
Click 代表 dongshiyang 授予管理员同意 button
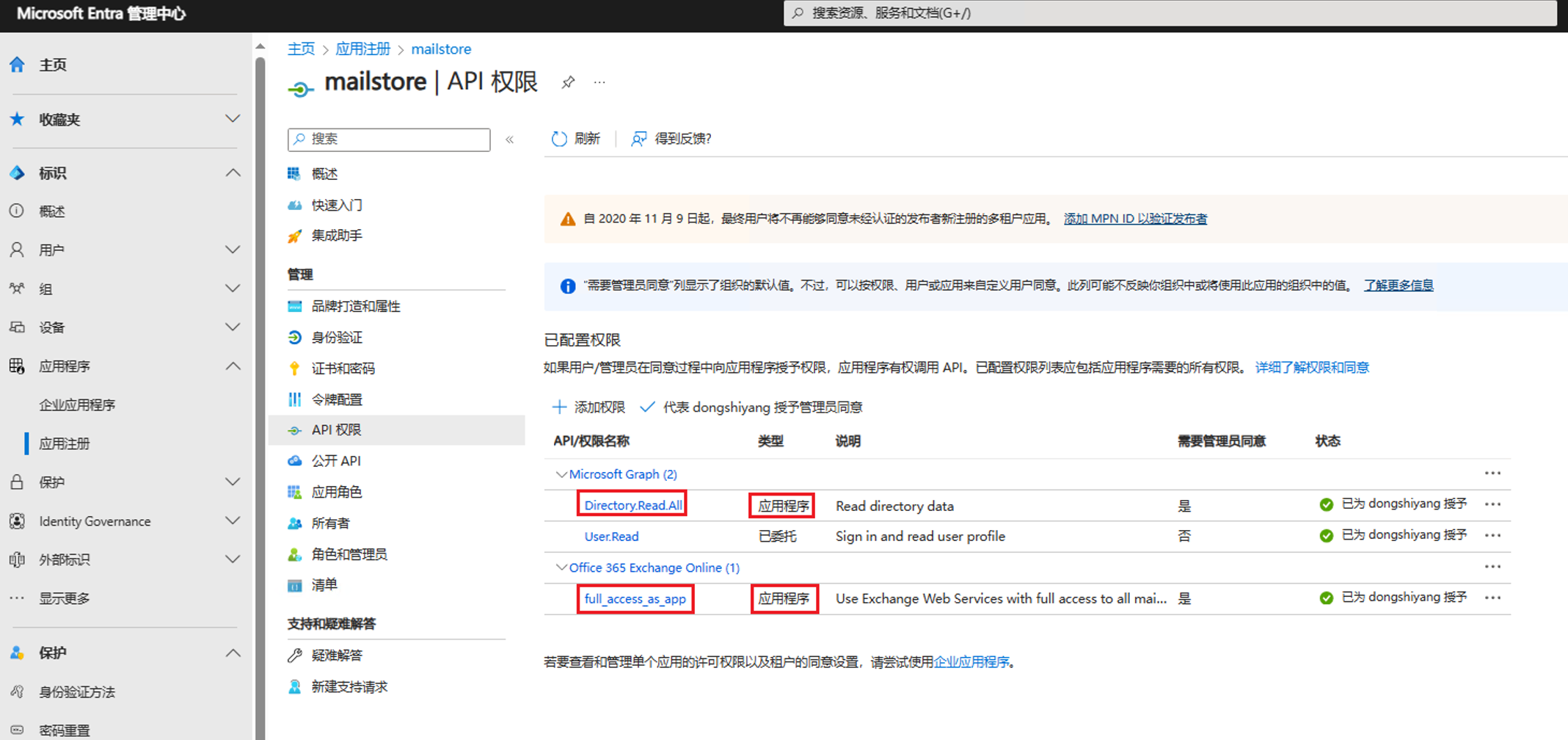[x=751, y=407]
